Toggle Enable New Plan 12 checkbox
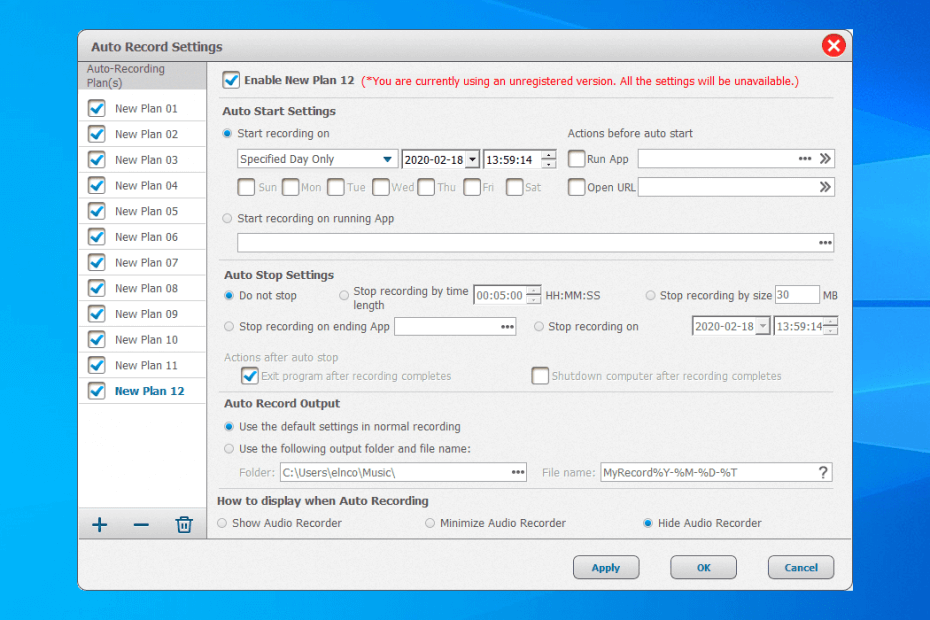930x620 pixels. (x=231, y=80)
